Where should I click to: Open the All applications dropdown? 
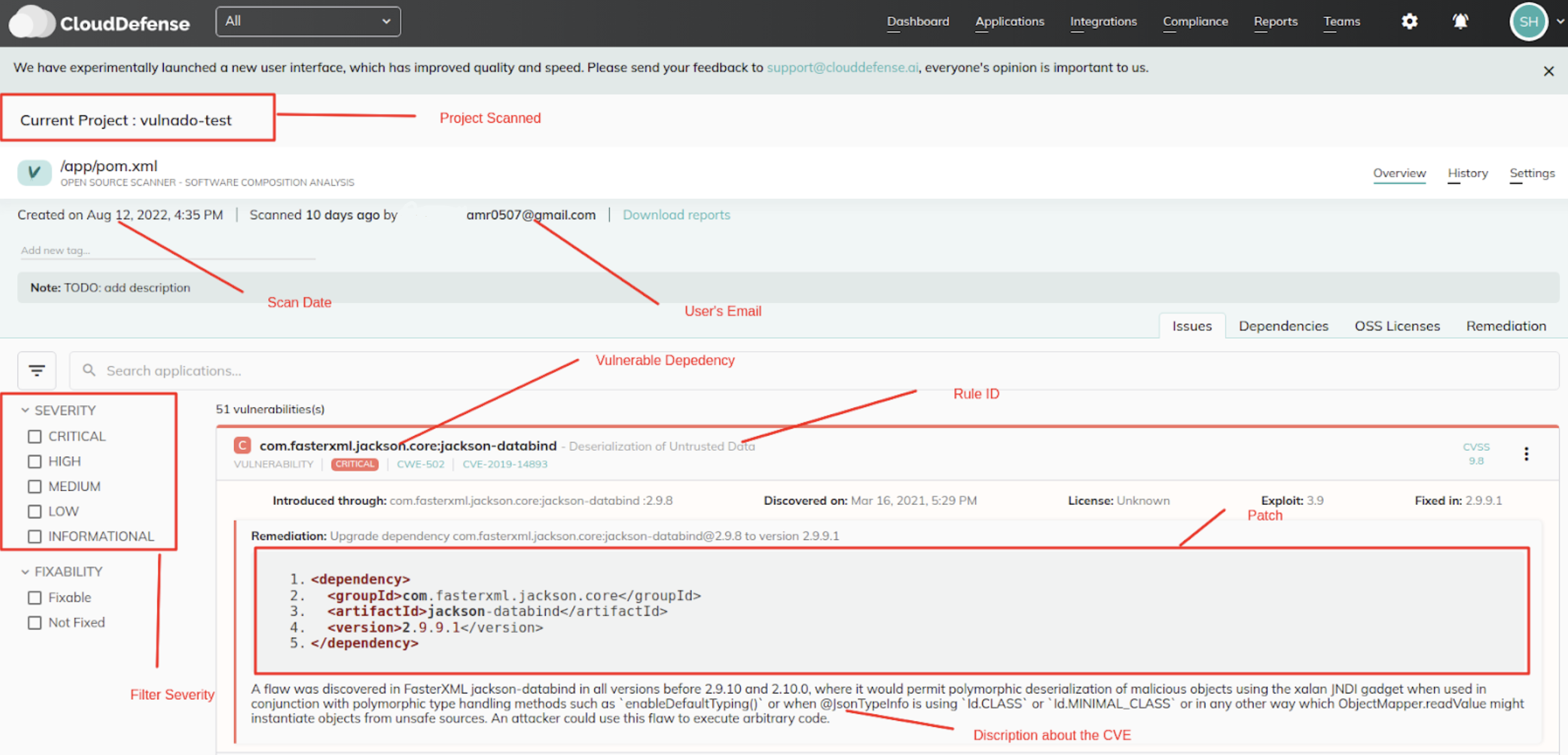point(308,22)
